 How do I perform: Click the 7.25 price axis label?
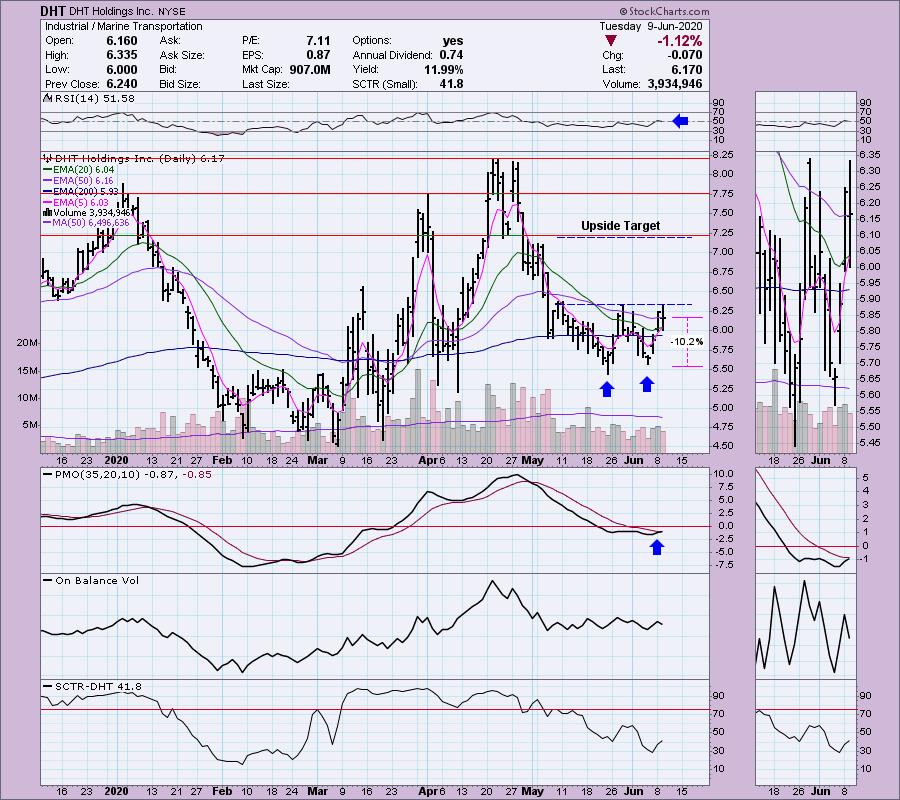[x=723, y=232]
